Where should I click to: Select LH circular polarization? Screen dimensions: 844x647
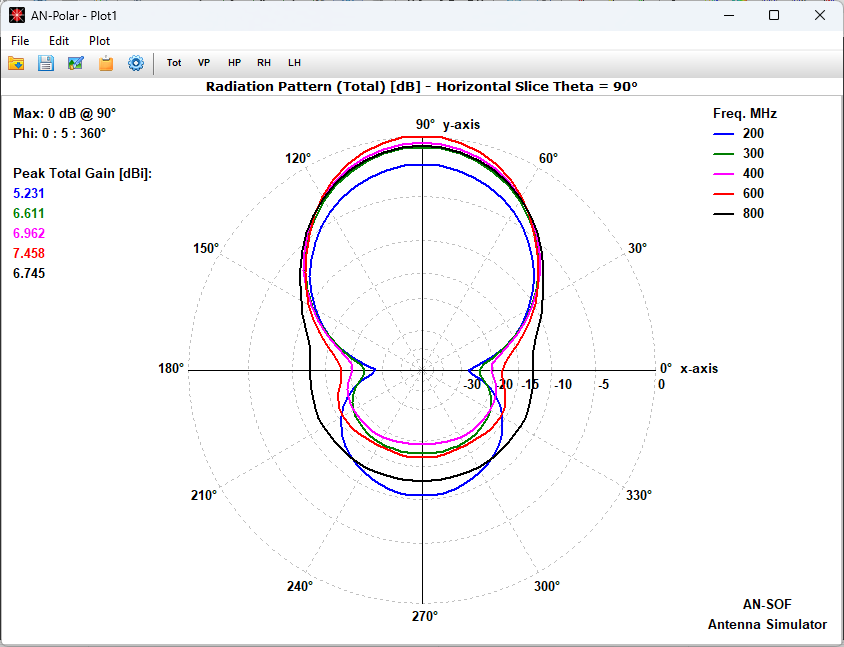point(294,62)
